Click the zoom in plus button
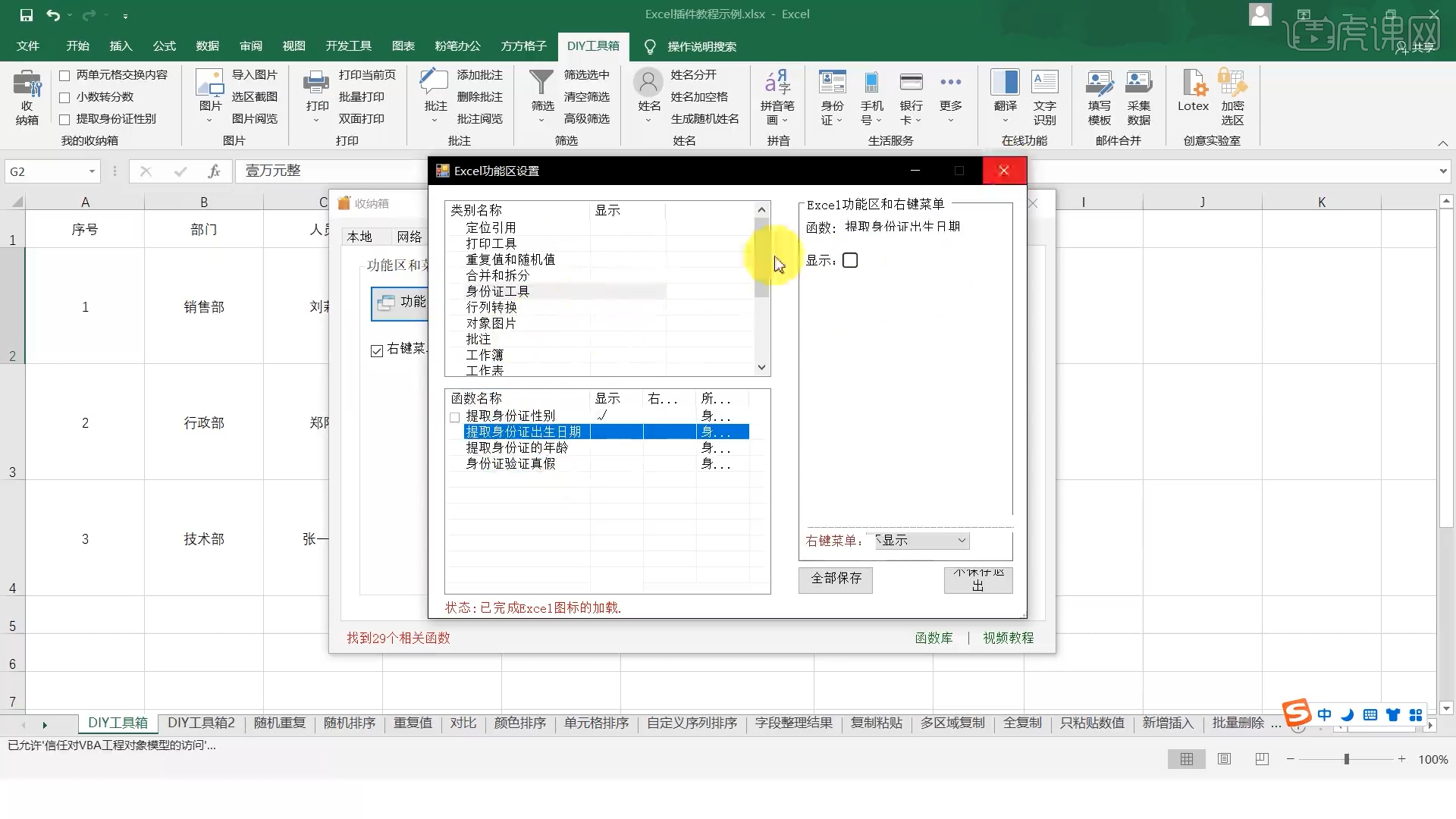This screenshot has height=819, width=1456. (x=1402, y=759)
